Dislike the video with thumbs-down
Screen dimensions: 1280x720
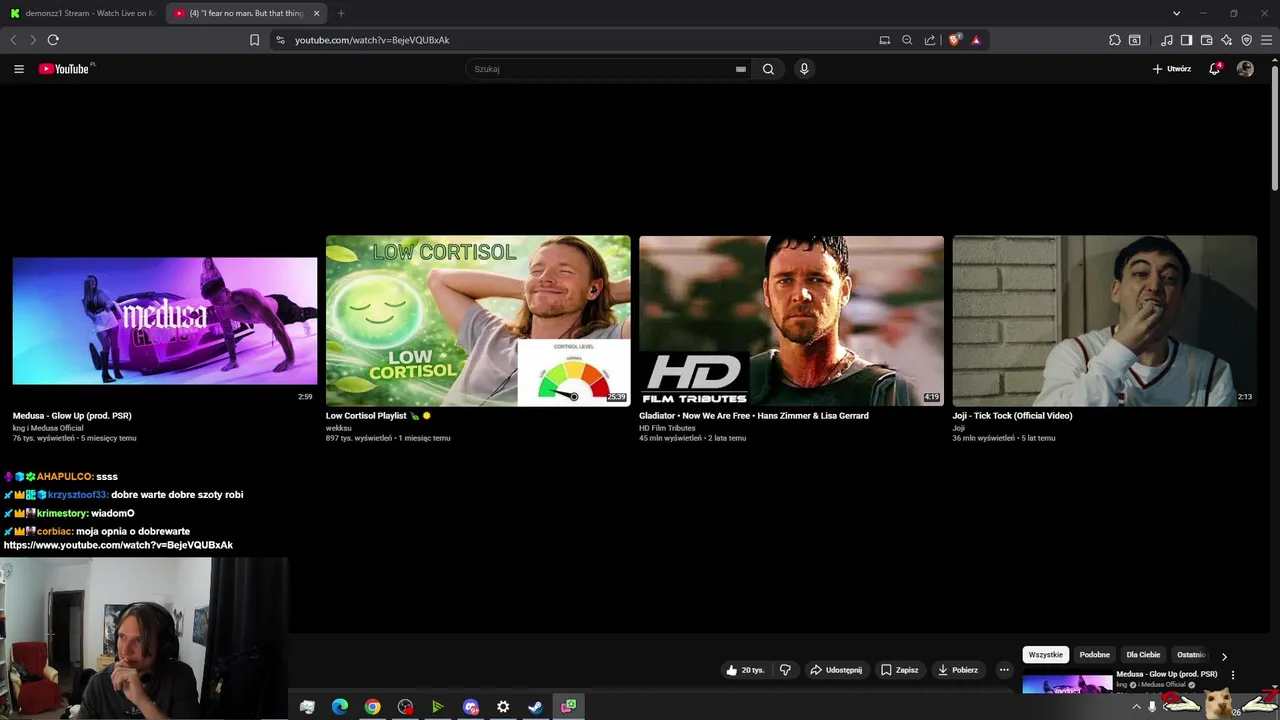(x=785, y=670)
